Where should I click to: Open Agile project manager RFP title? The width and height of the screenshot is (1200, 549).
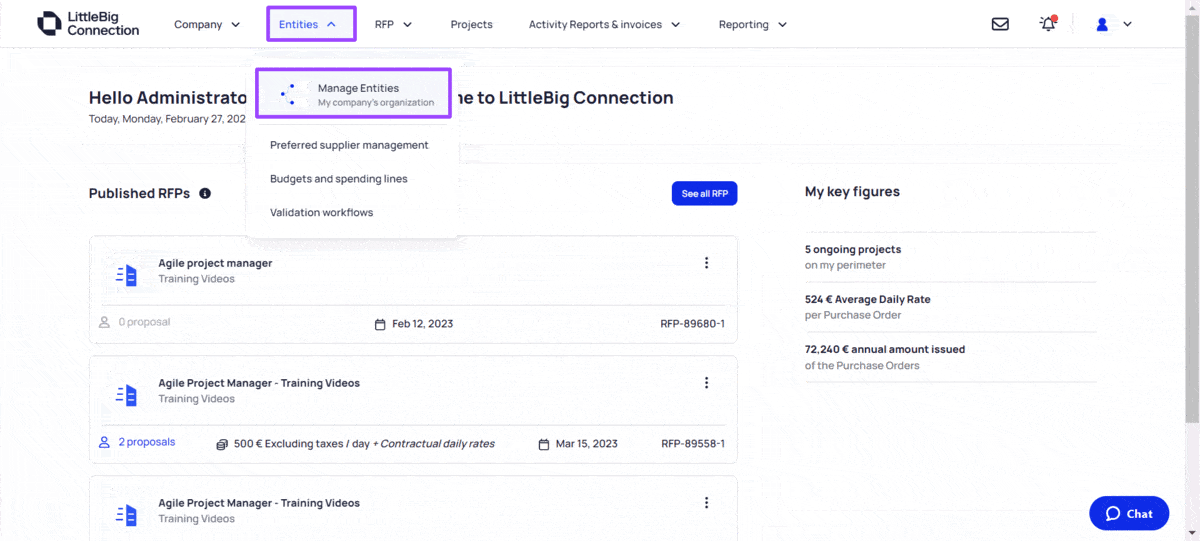tap(215, 263)
